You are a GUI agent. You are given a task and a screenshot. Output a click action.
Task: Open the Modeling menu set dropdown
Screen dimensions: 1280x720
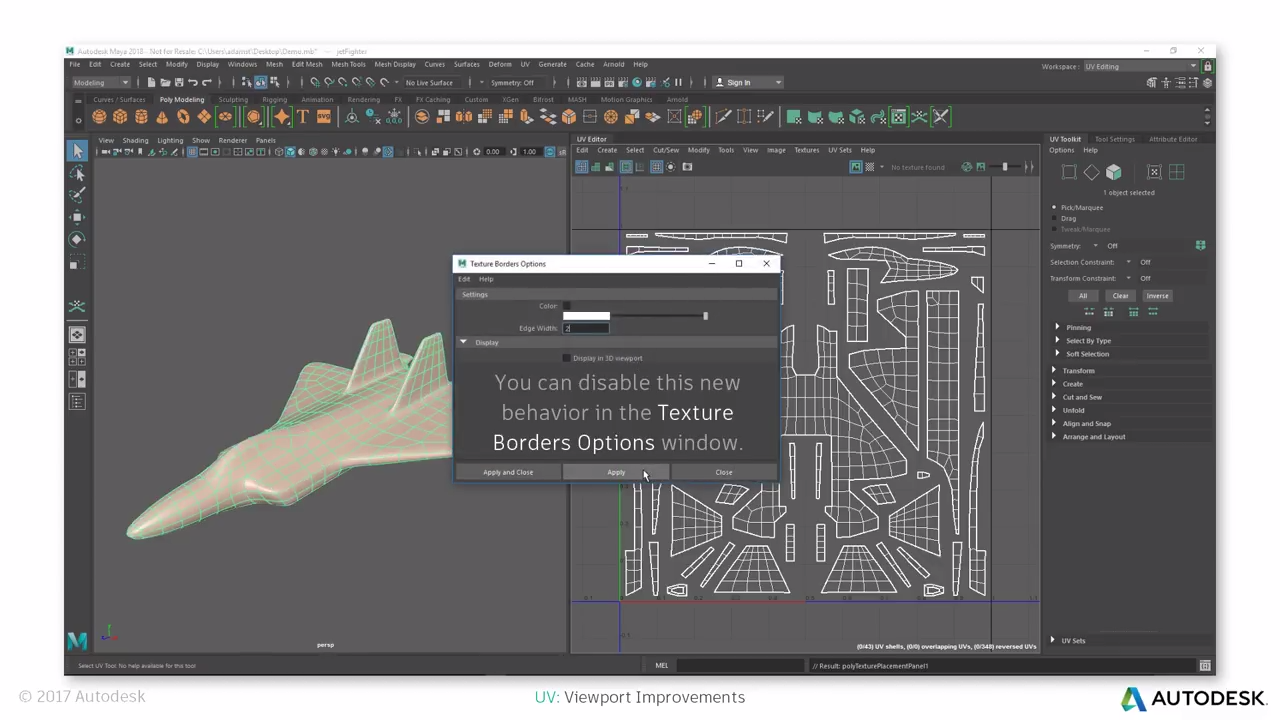(101, 83)
